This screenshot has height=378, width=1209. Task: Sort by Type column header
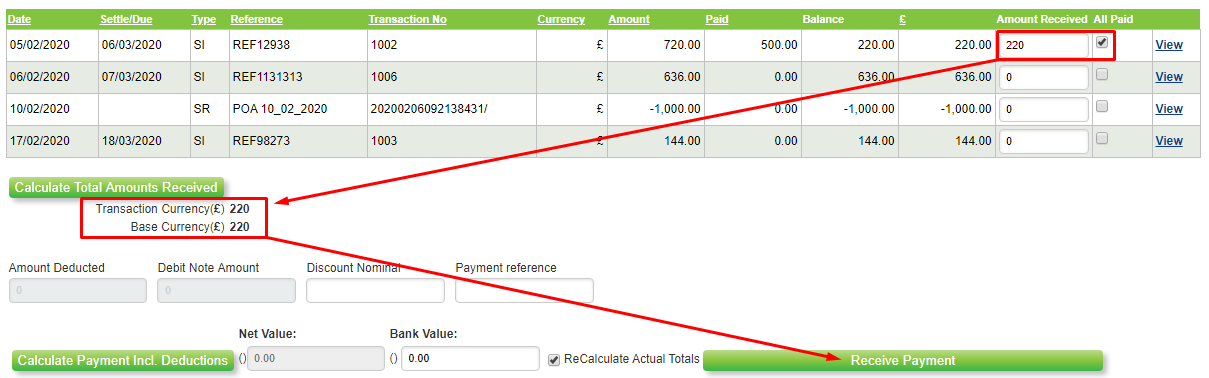click(x=203, y=19)
